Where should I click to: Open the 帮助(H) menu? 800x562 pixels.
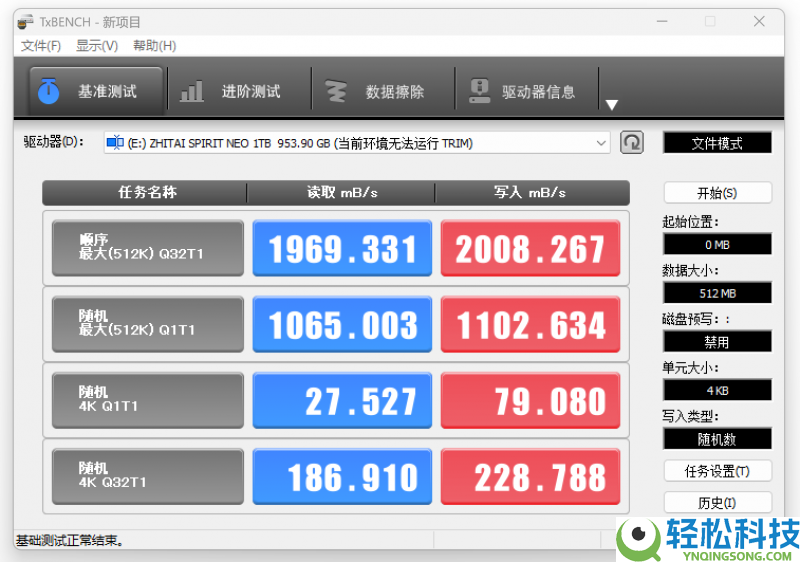tap(155, 46)
